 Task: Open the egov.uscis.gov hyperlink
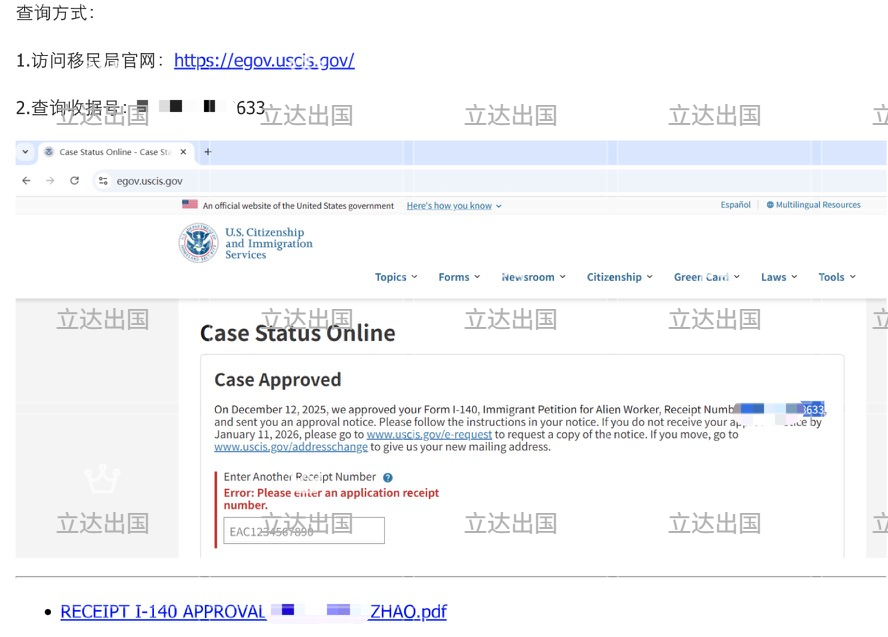[x=264, y=61]
